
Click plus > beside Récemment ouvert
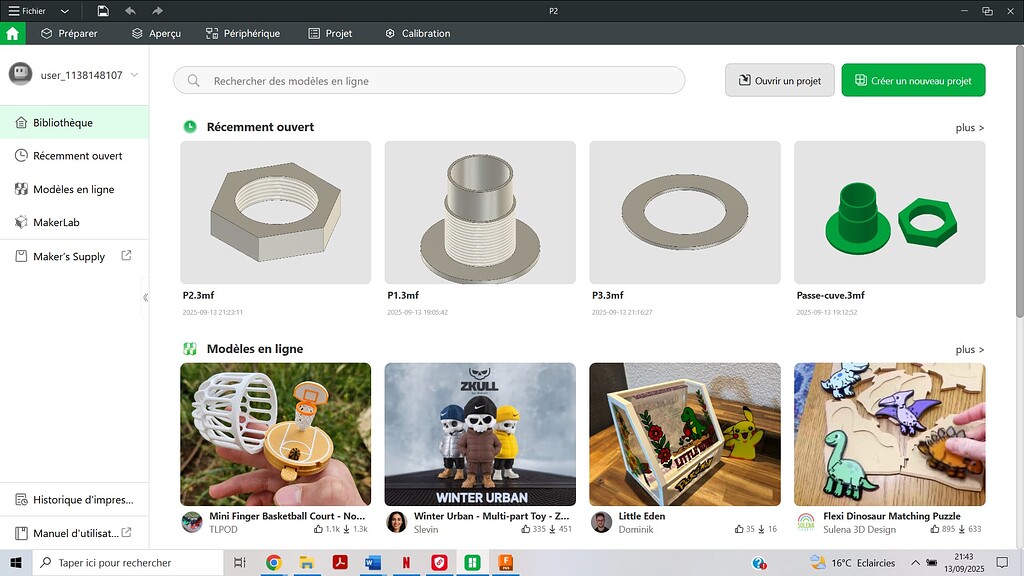pos(970,128)
